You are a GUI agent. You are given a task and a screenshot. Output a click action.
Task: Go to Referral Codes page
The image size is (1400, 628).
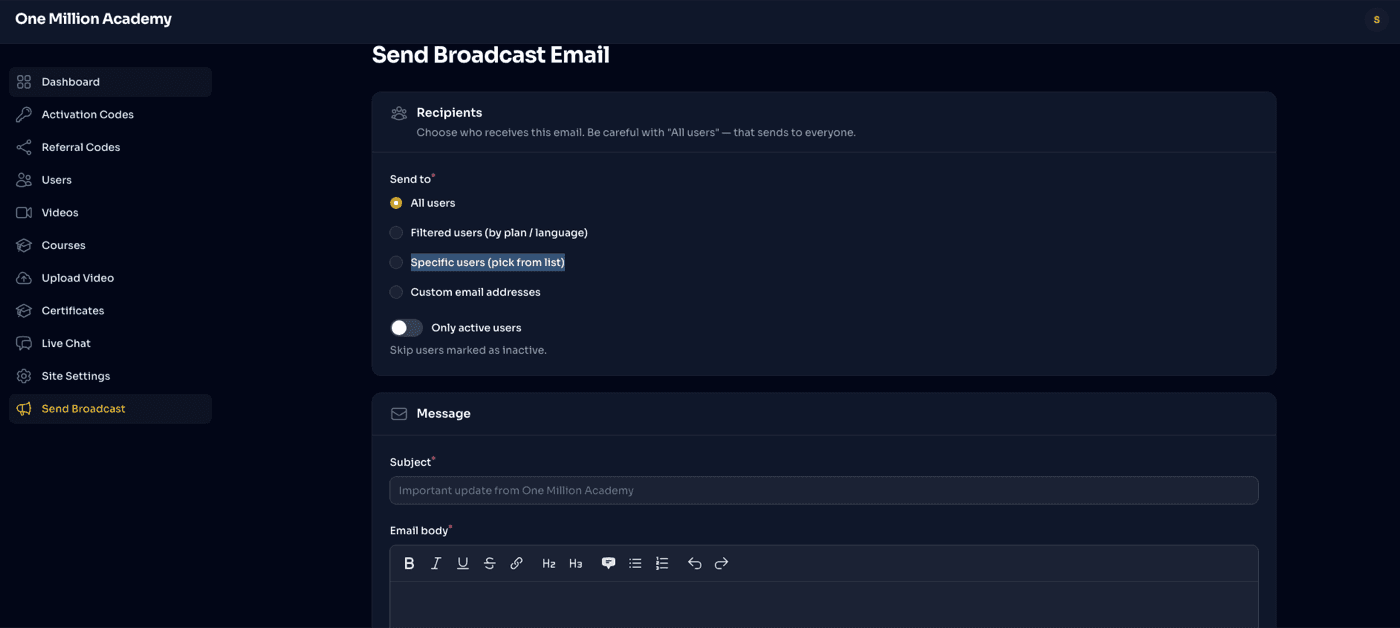coord(110,147)
